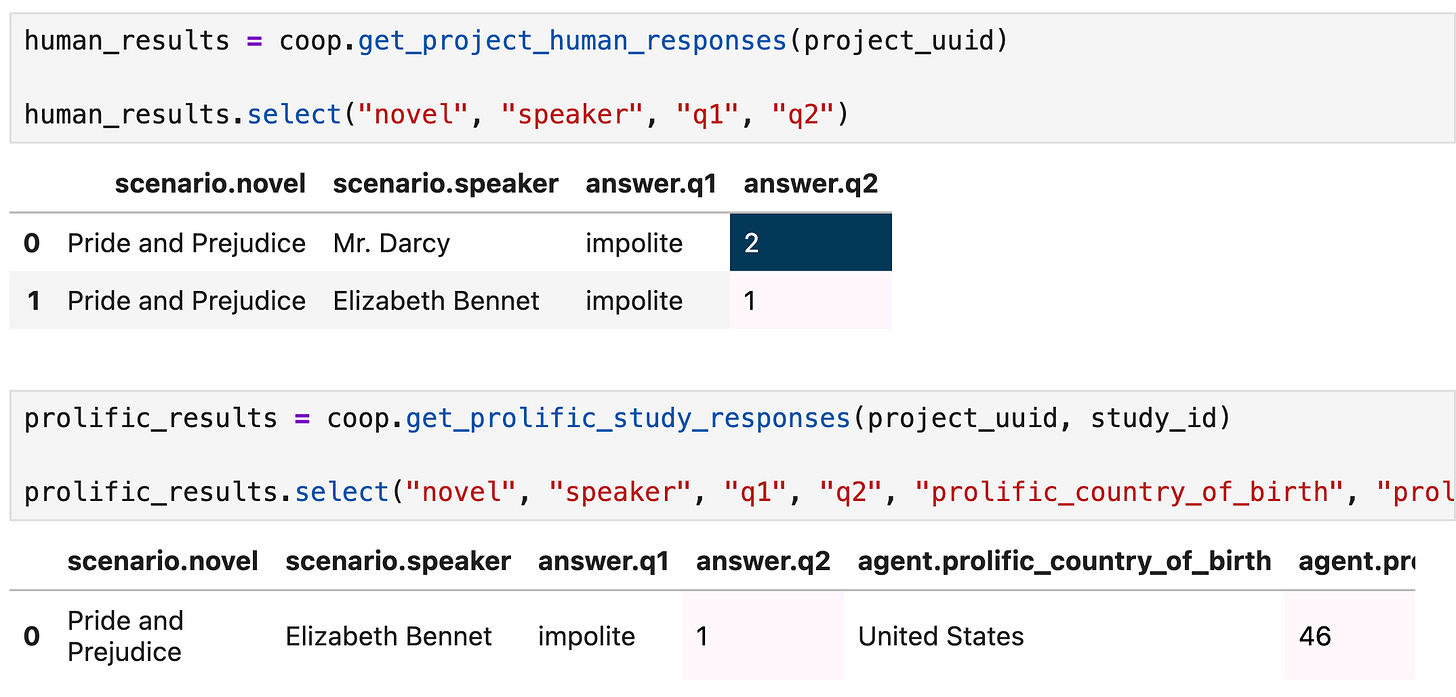This screenshot has height=697, width=1456.
Task: Click the United States cell
Action: pos(941,636)
